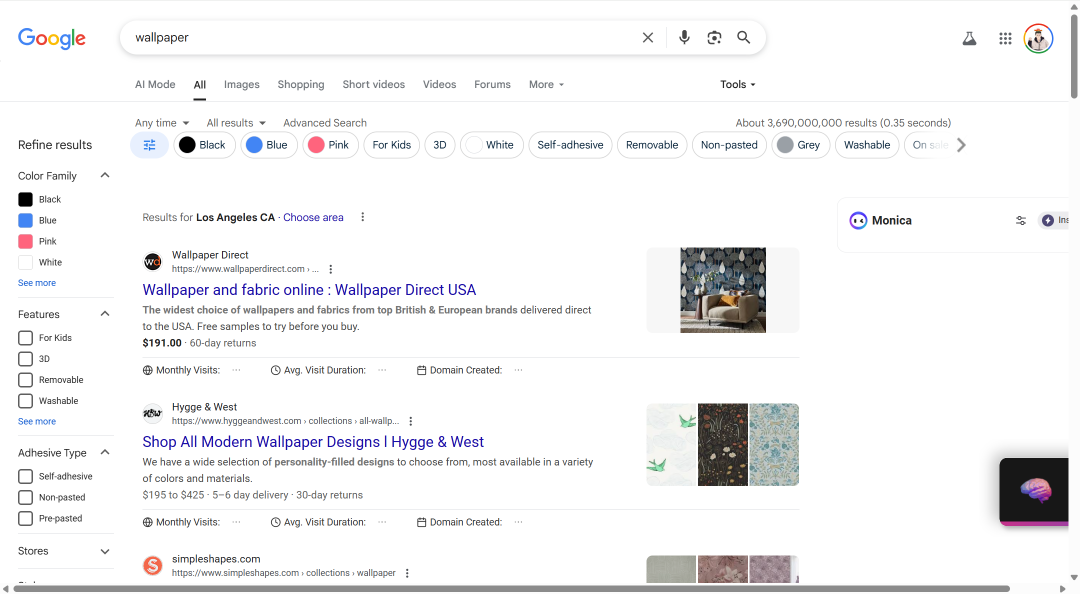The width and height of the screenshot is (1080, 594).
Task: Select the Removable filter chip
Action: click(652, 145)
